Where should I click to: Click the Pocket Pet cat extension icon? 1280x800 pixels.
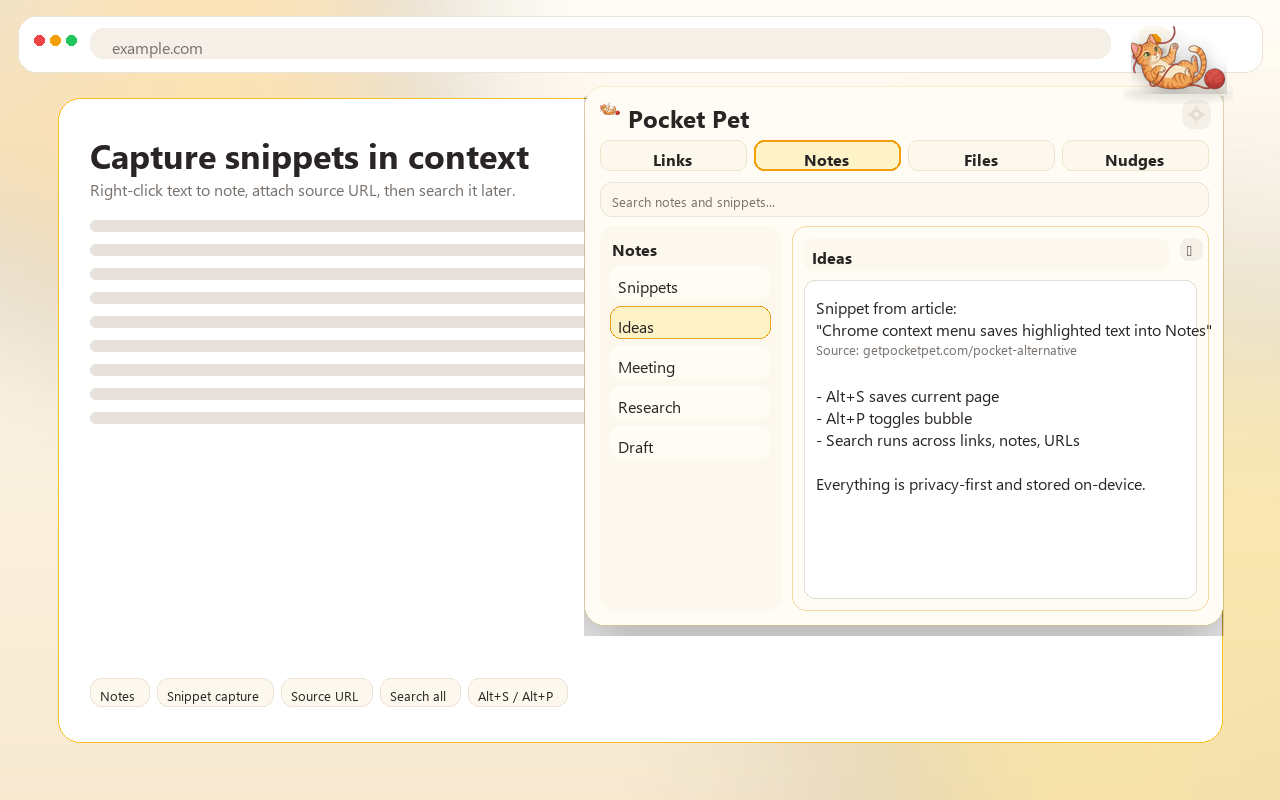(x=1178, y=60)
